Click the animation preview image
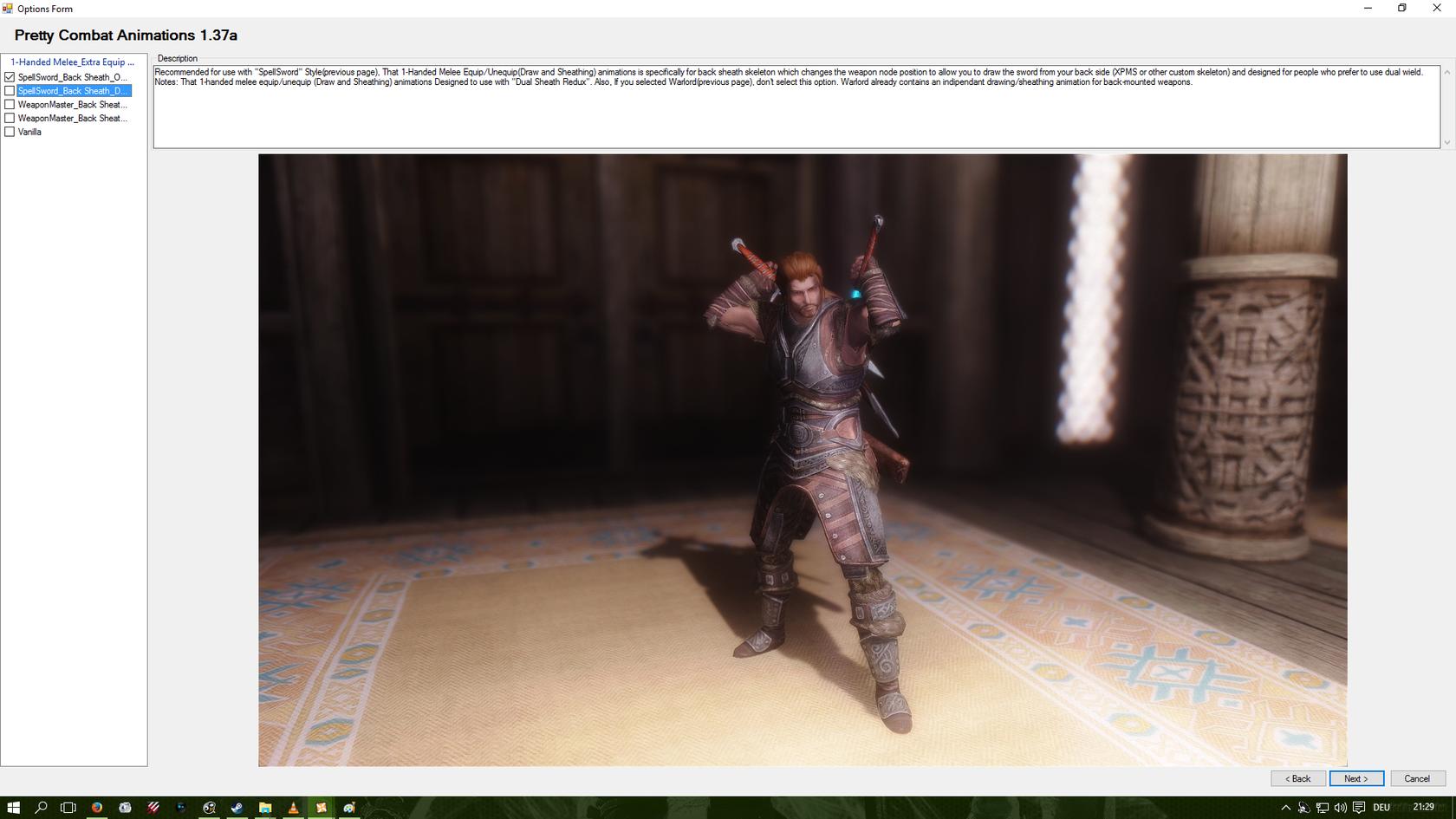 [x=802, y=459]
